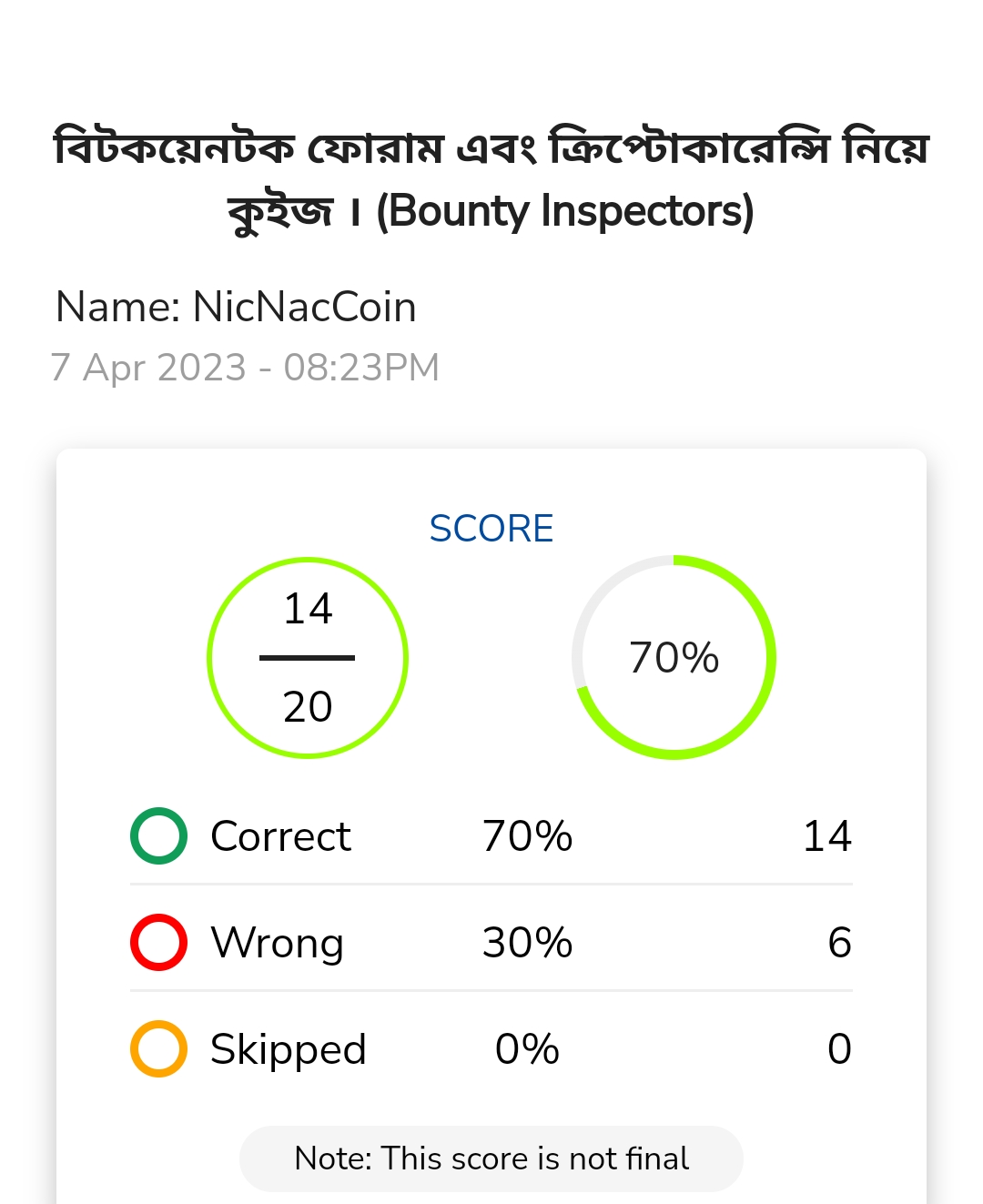Click the 30% value in the Wrong row
Screen dimensions: 983x1204
pyautogui.click(x=527, y=943)
